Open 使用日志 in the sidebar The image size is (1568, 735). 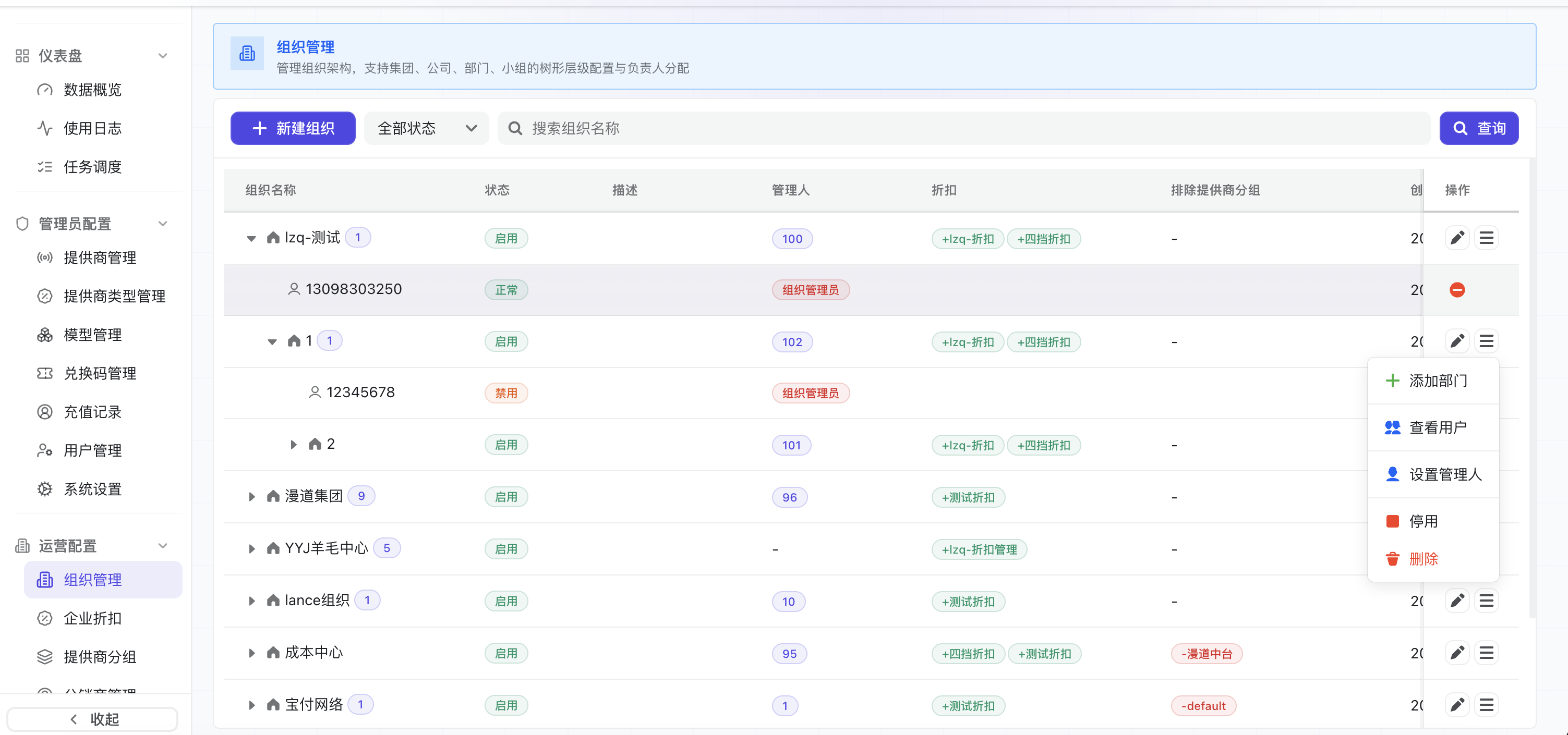[x=92, y=128]
